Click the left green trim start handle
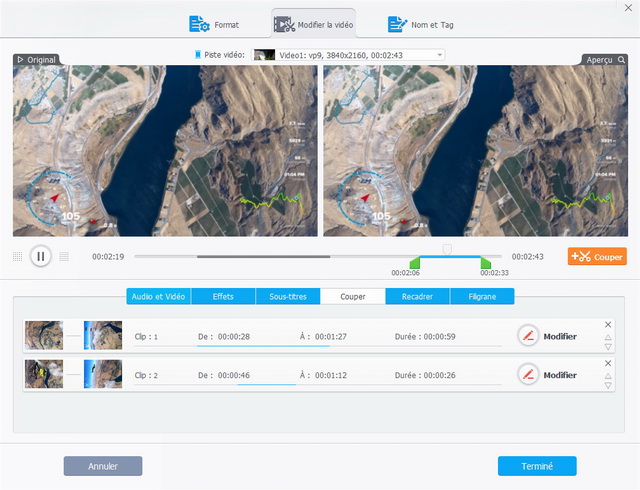This screenshot has width=640, height=490. tap(415, 264)
